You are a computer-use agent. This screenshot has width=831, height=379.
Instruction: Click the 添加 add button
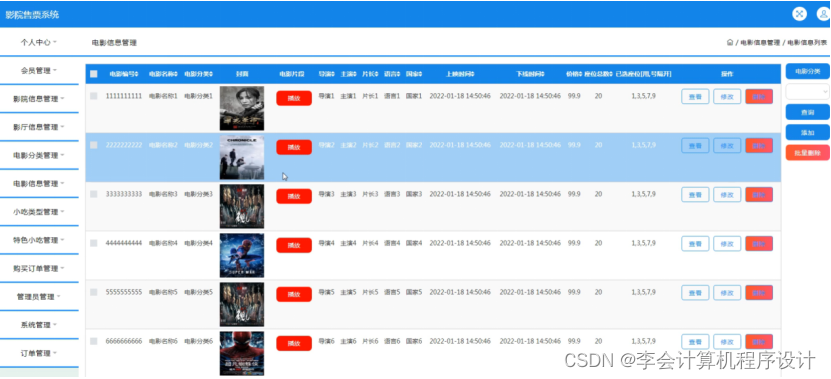tap(808, 133)
